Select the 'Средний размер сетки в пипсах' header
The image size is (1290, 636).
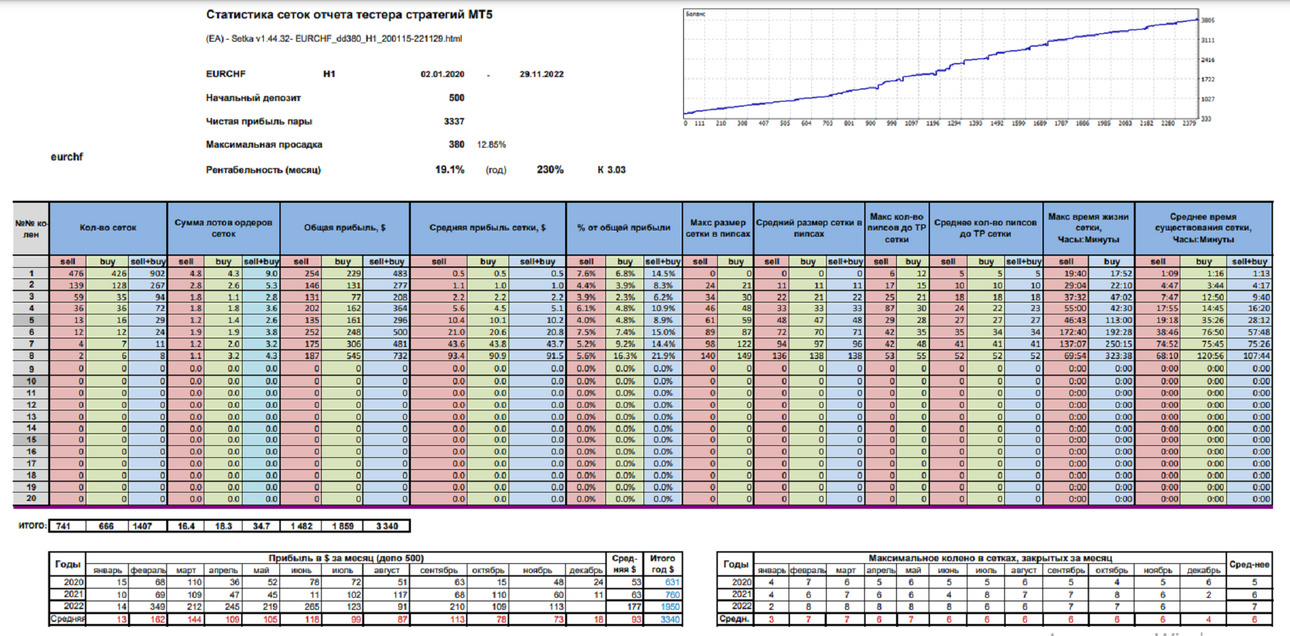tap(808, 228)
